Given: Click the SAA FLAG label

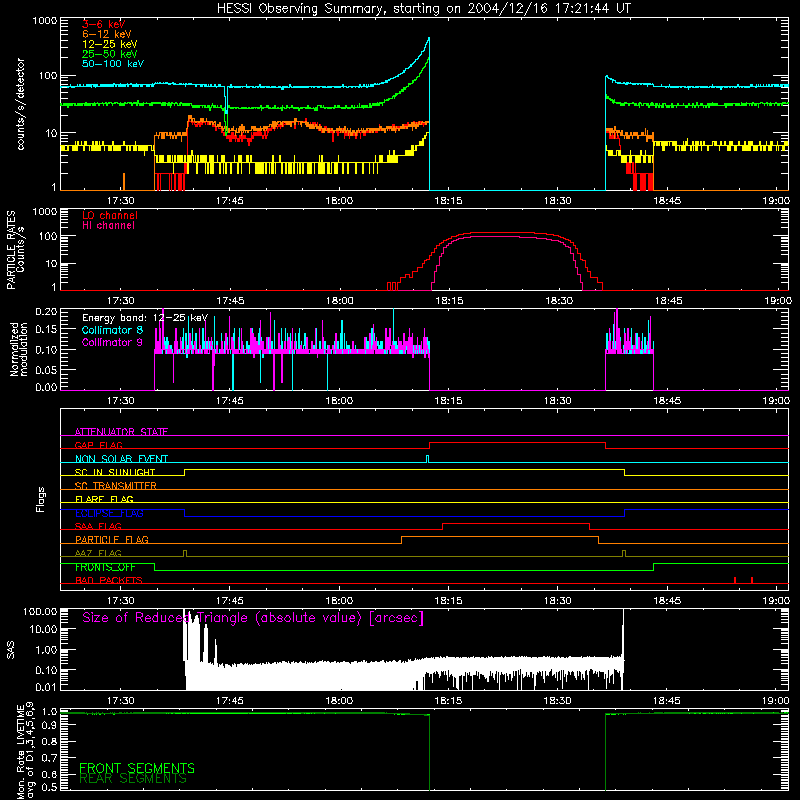Looking at the screenshot, I should [98, 526].
